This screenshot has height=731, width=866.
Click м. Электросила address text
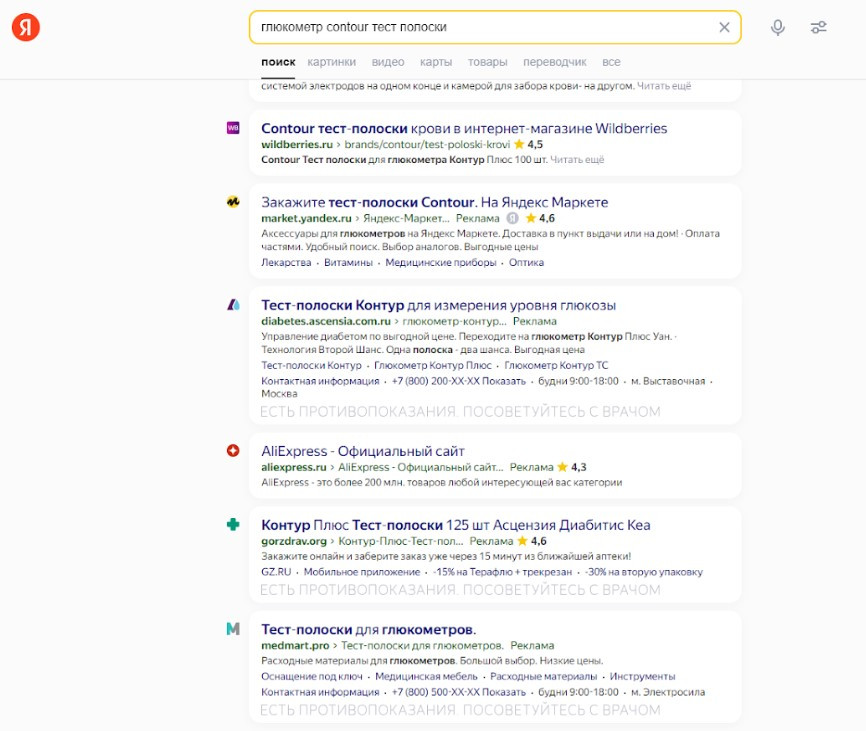tap(668, 692)
